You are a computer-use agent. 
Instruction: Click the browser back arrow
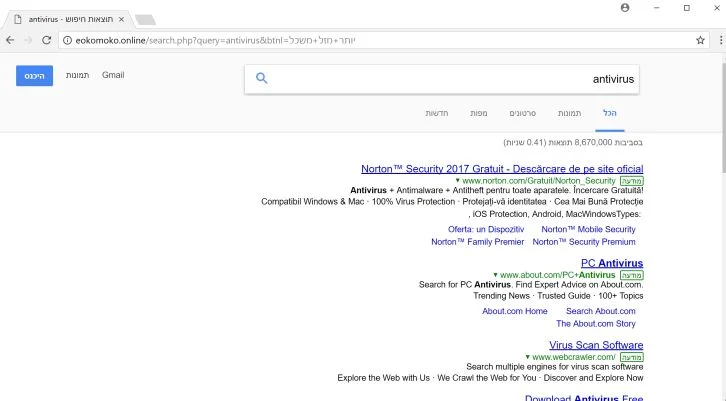pyautogui.click(x=10, y=40)
